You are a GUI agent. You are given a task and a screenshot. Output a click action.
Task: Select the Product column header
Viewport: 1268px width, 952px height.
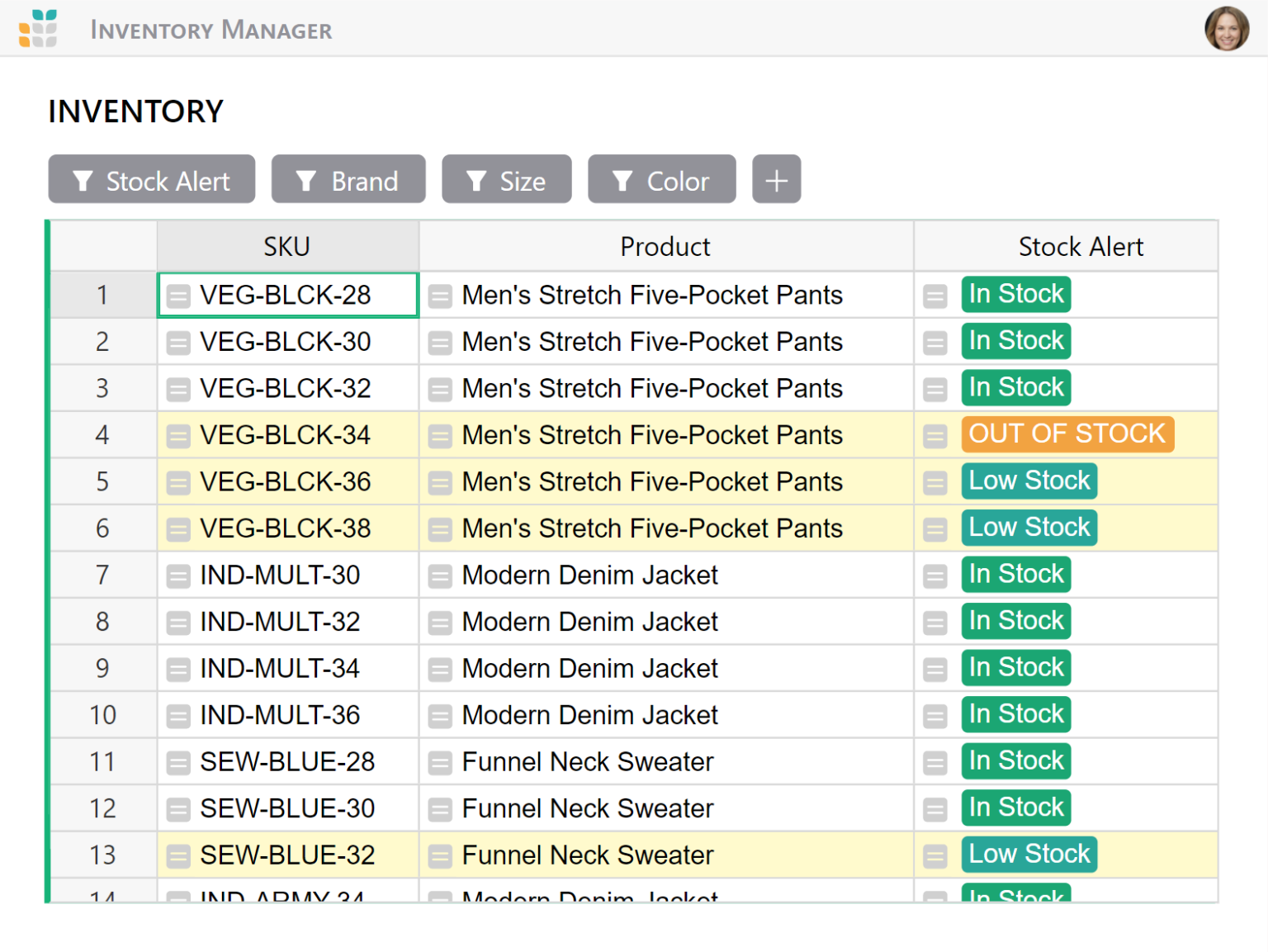665,245
